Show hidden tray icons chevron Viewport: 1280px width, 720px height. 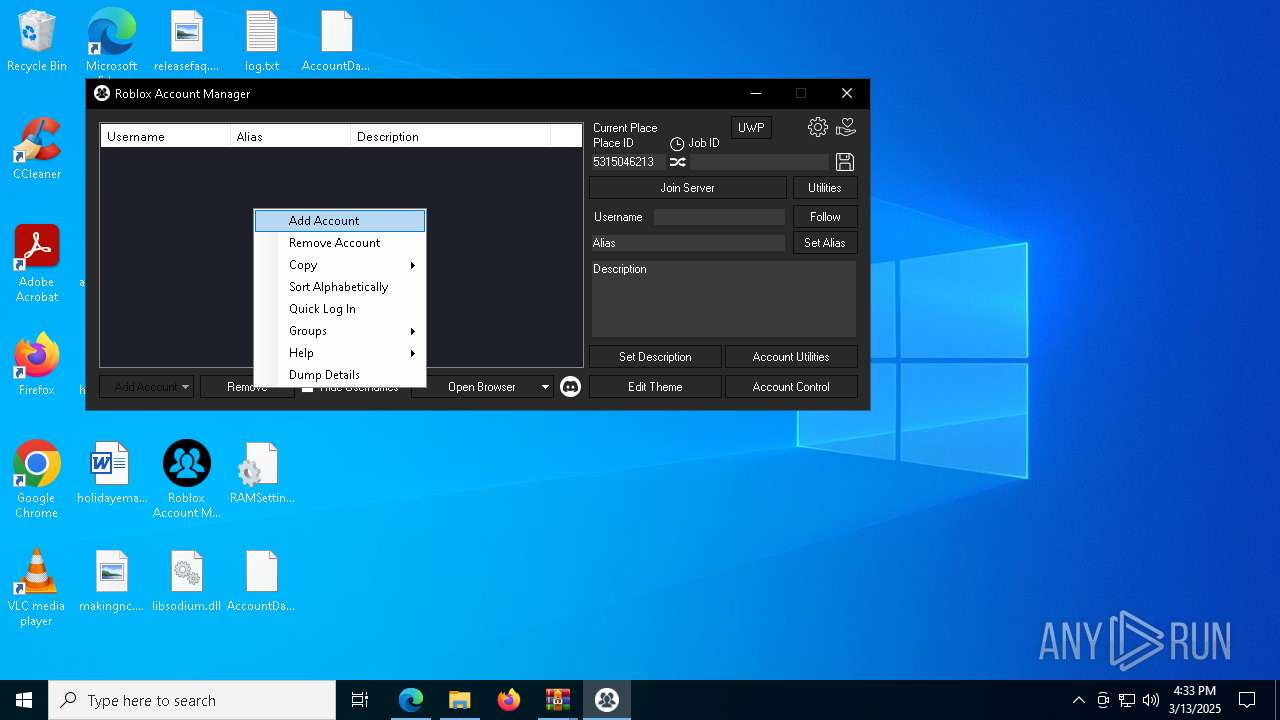tap(1078, 700)
